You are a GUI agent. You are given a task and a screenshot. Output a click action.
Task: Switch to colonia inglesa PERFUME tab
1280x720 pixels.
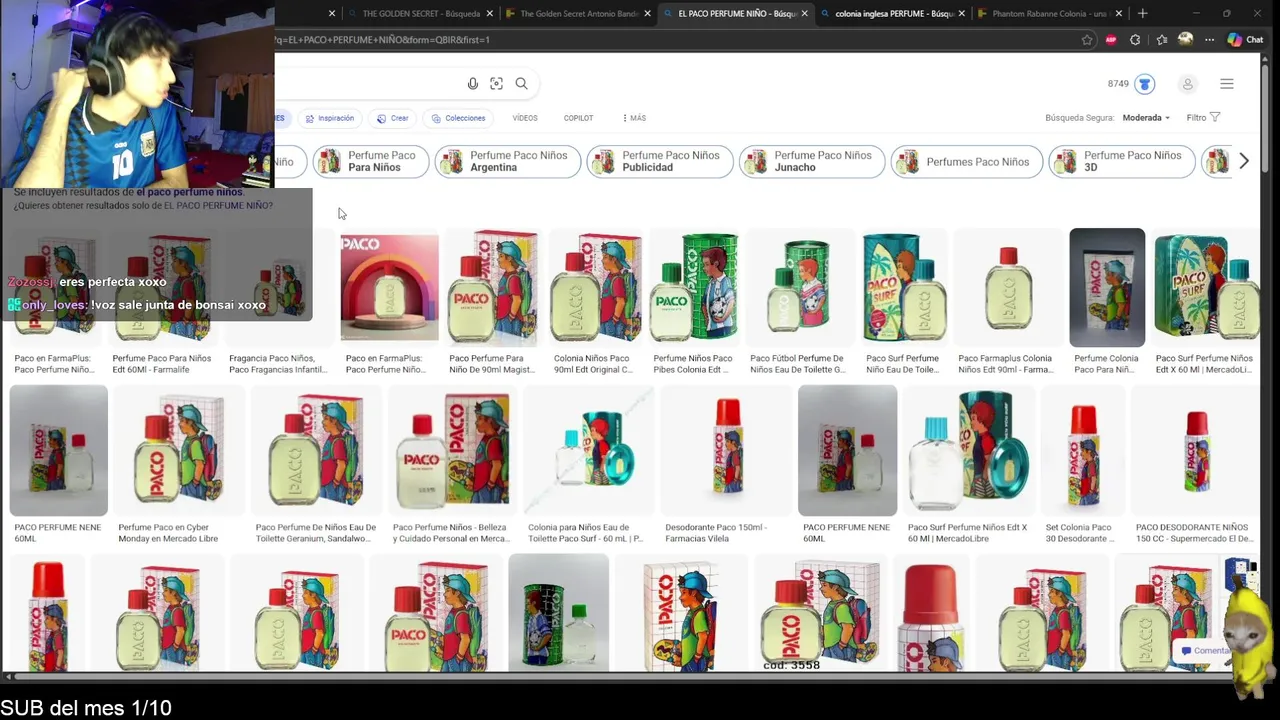(x=892, y=13)
